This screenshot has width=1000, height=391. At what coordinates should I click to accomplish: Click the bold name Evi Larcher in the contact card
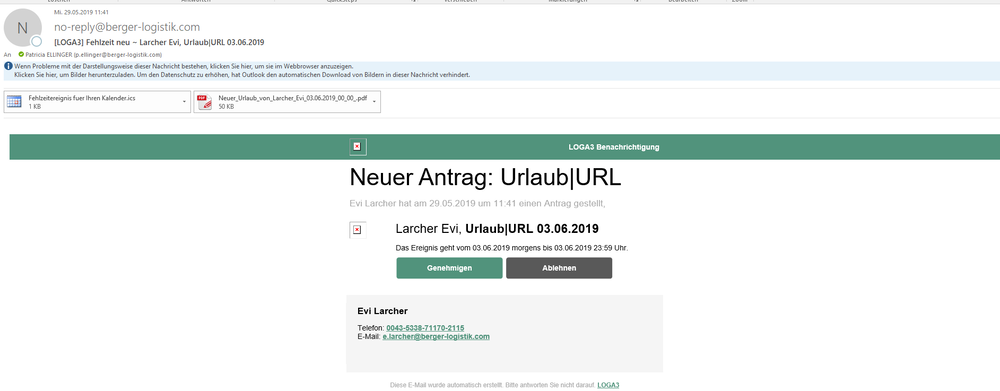click(383, 311)
